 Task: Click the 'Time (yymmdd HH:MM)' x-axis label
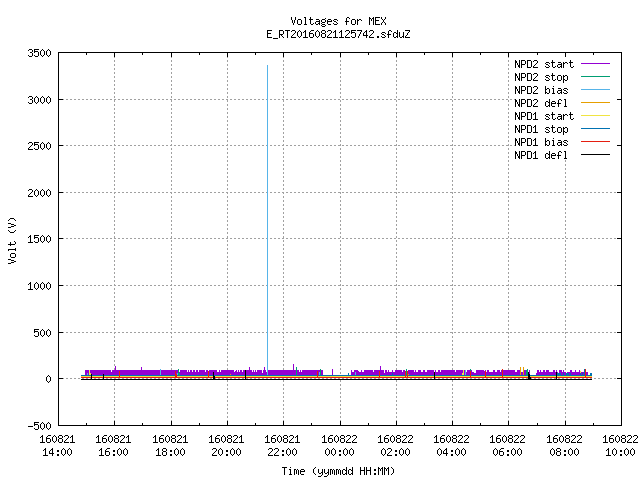[x=338, y=471]
